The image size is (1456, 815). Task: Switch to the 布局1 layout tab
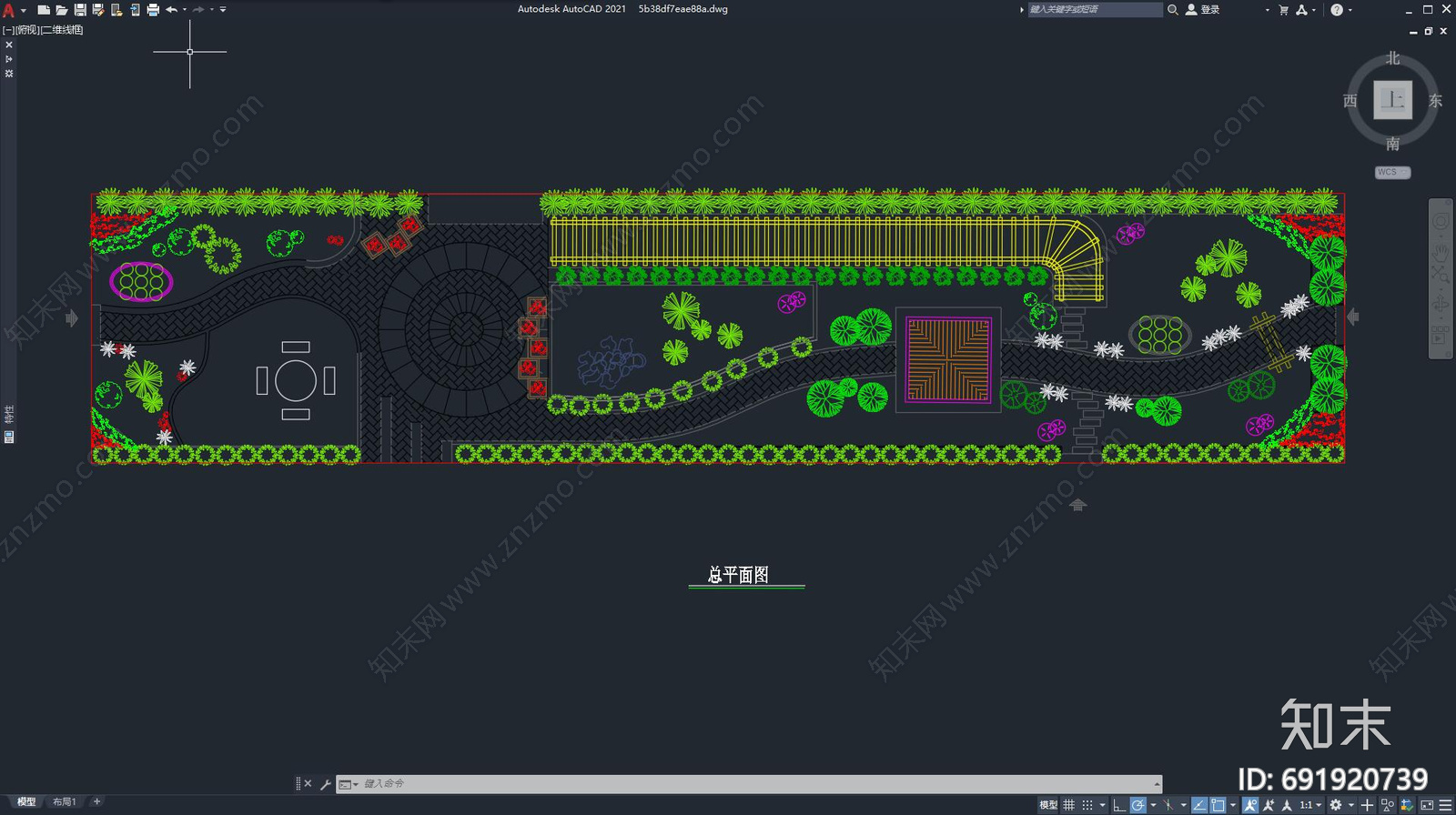point(65,801)
